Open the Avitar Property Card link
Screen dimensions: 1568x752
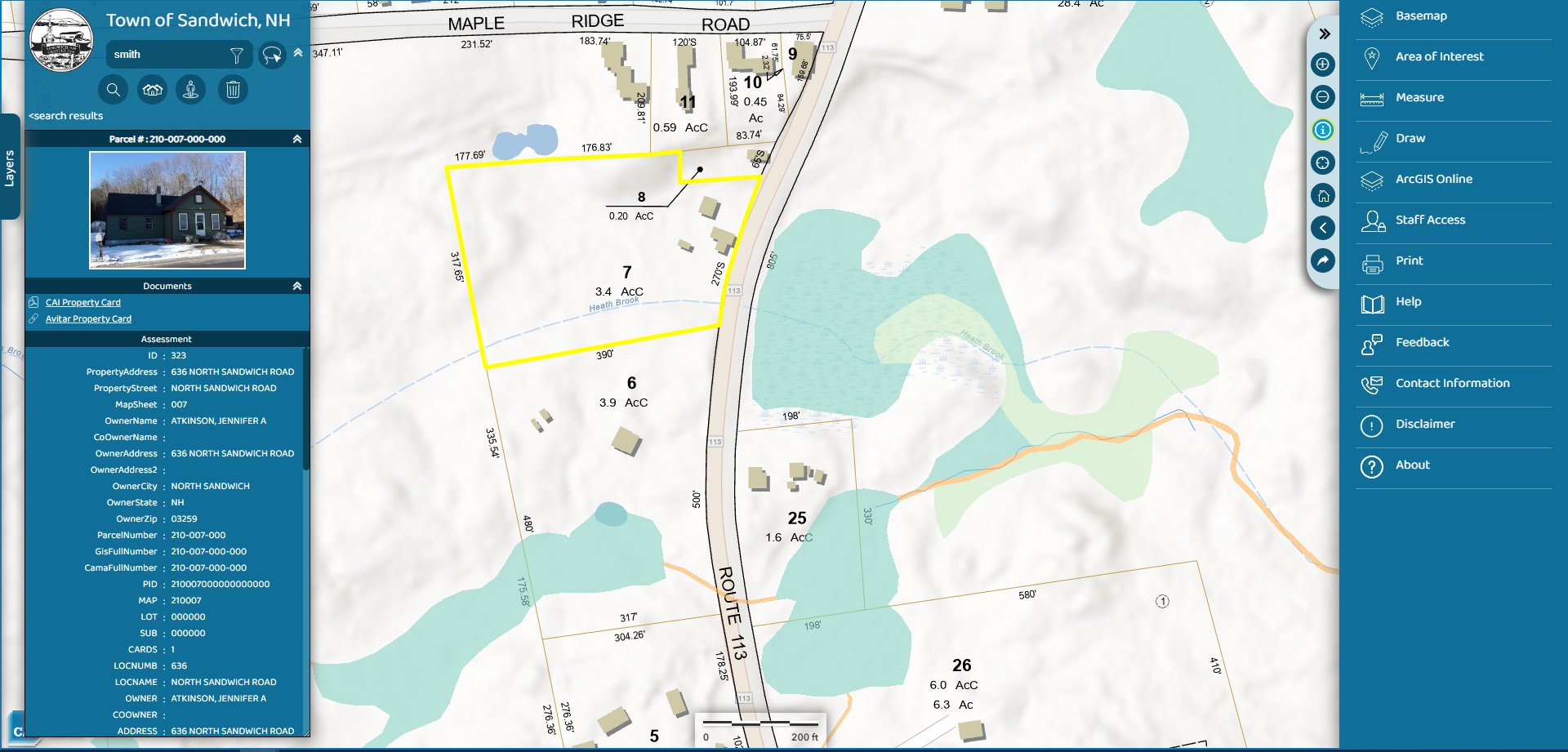click(88, 318)
